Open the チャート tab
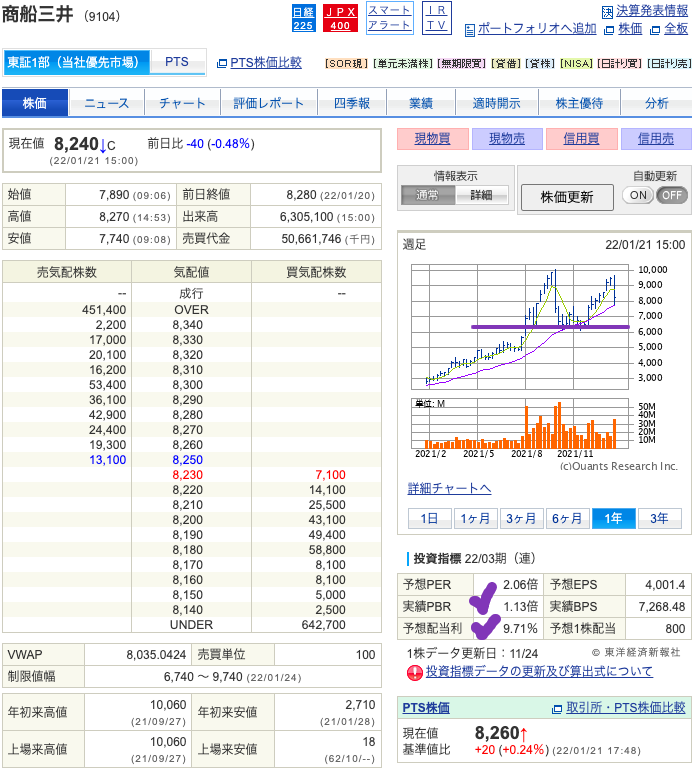This screenshot has width=699, height=775. pyautogui.click(x=182, y=103)
